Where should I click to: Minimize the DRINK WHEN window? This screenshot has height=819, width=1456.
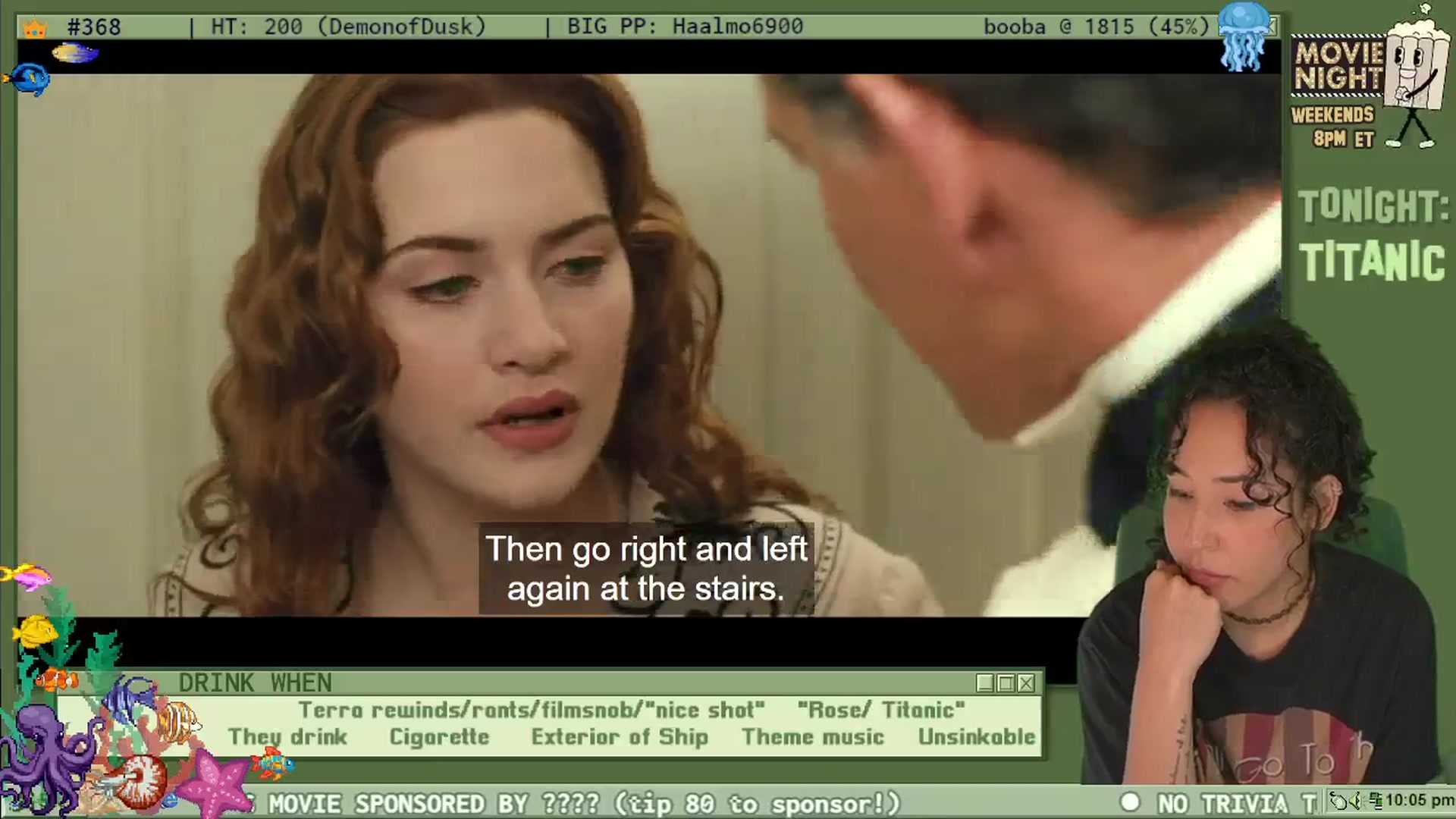click(985, 683)
